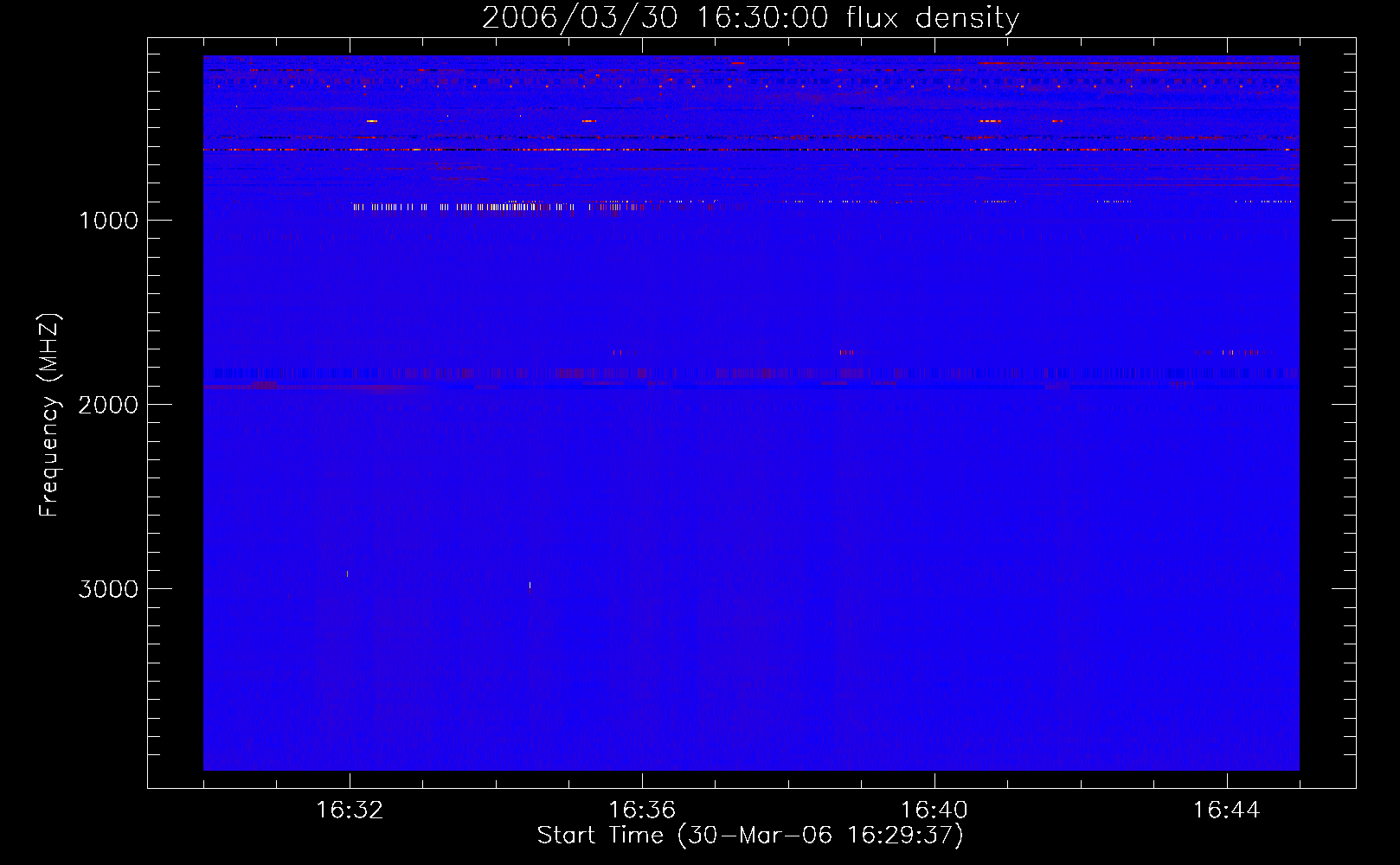This screenshot has width=1400, height=865.
Task: Click the "Frequency (MHZ)" axis label
Action: click(x=49, y=415)
